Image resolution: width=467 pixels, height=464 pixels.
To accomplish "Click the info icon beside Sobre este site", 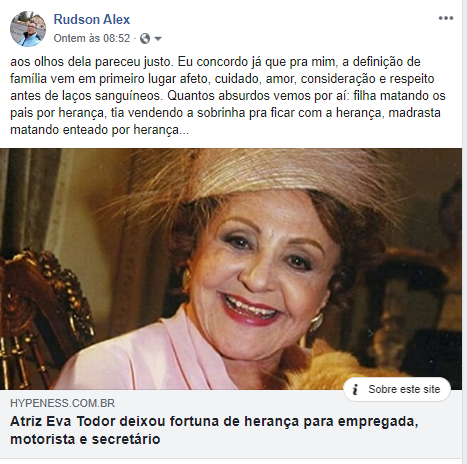I will [355, 389].
